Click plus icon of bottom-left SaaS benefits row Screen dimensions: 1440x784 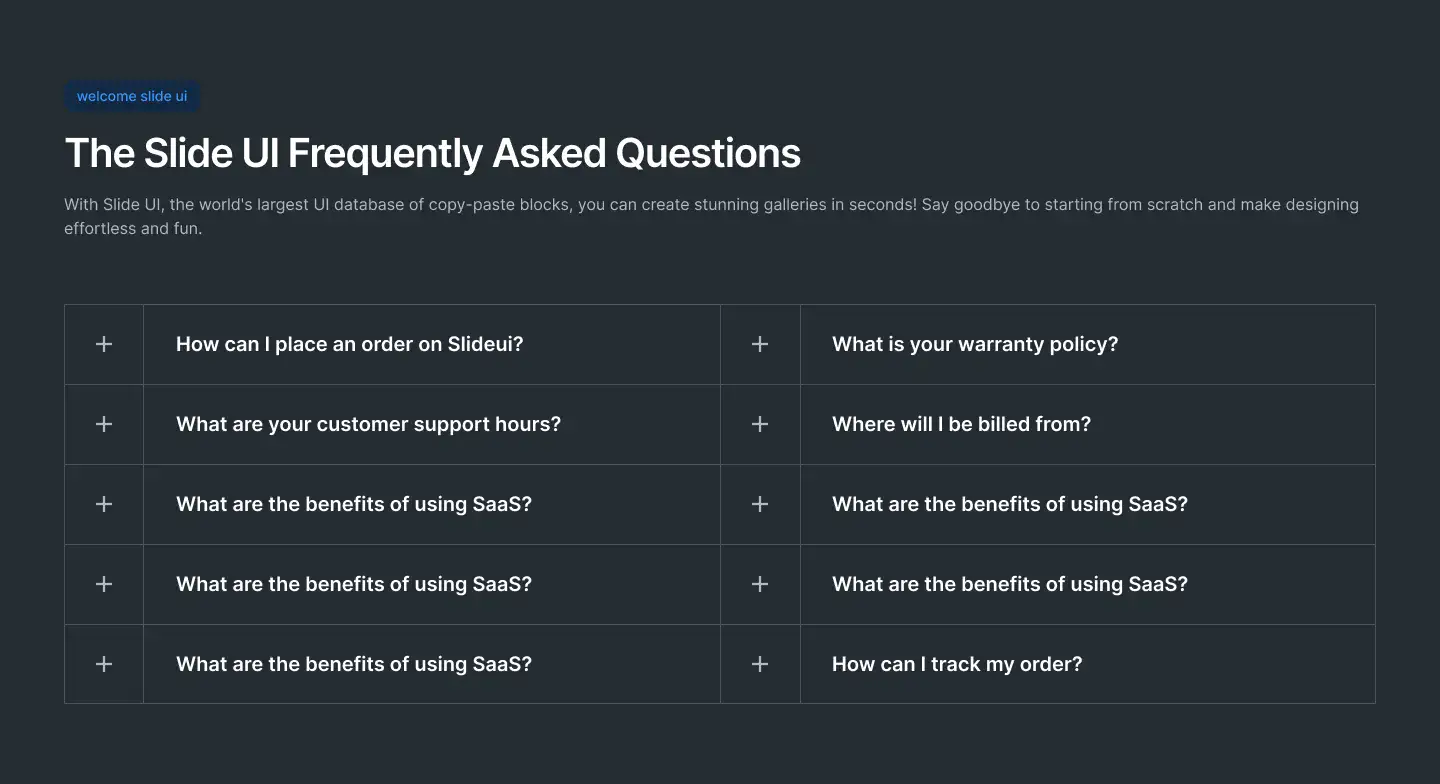pos(104,664)
